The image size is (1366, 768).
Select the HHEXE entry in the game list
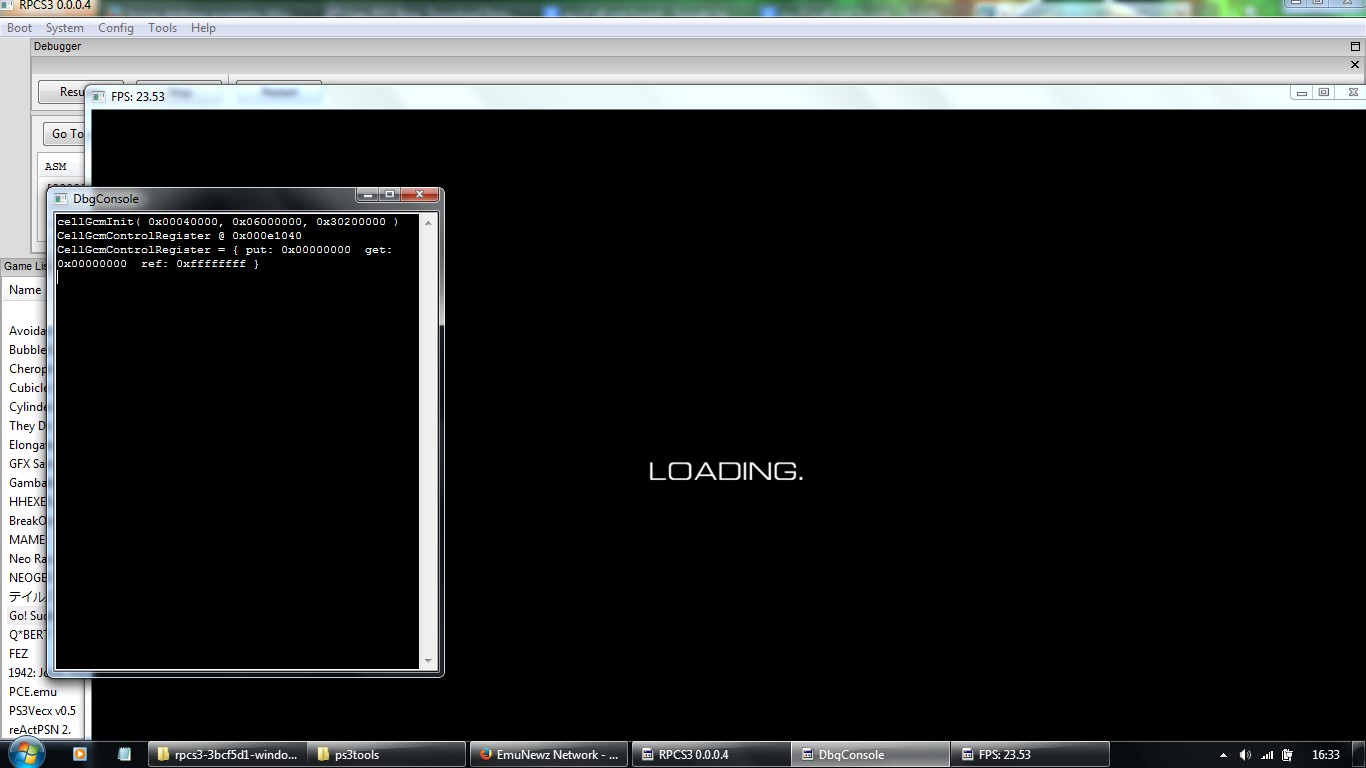click(x=27, y=502)
